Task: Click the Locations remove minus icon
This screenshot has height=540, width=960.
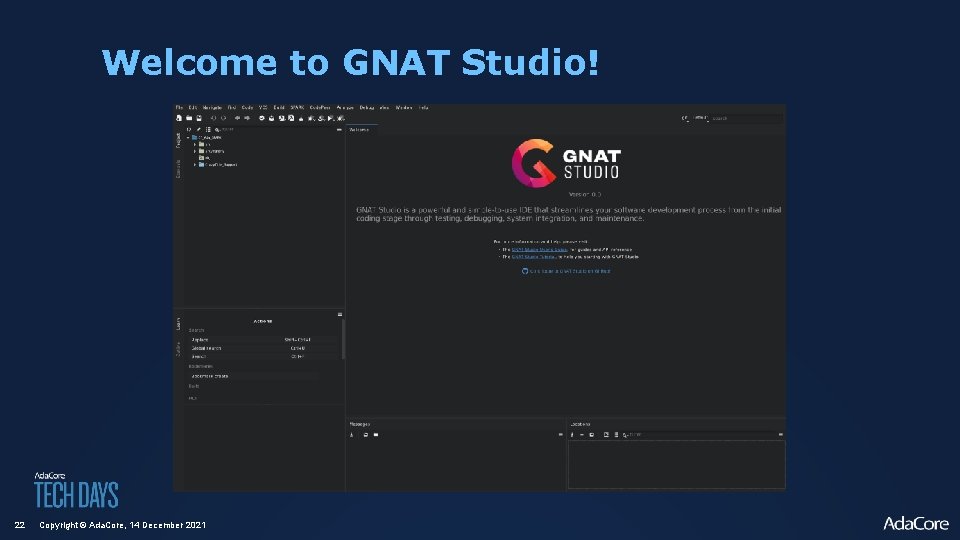Action: click(x=582, y=435)
